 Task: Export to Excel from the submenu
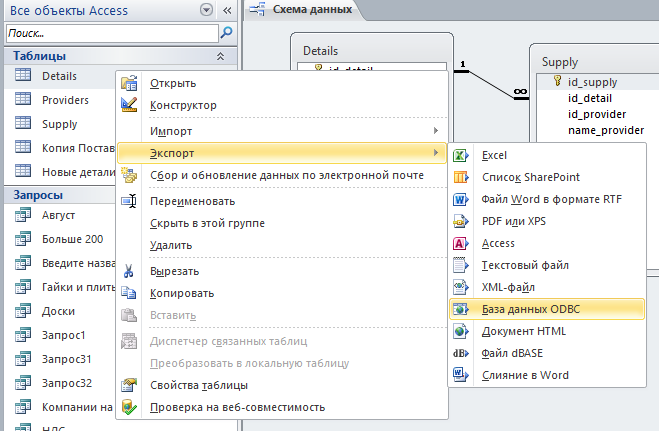[547, 155]
